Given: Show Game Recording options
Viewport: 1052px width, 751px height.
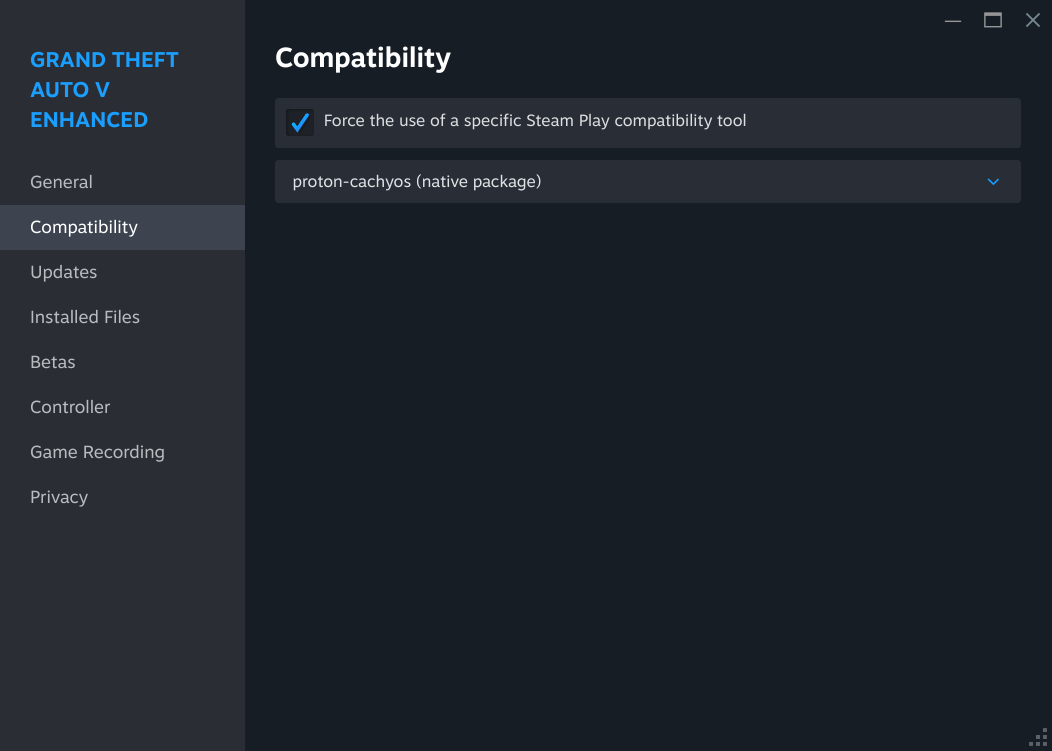Looking at the screenshot, I should point(97,452).
